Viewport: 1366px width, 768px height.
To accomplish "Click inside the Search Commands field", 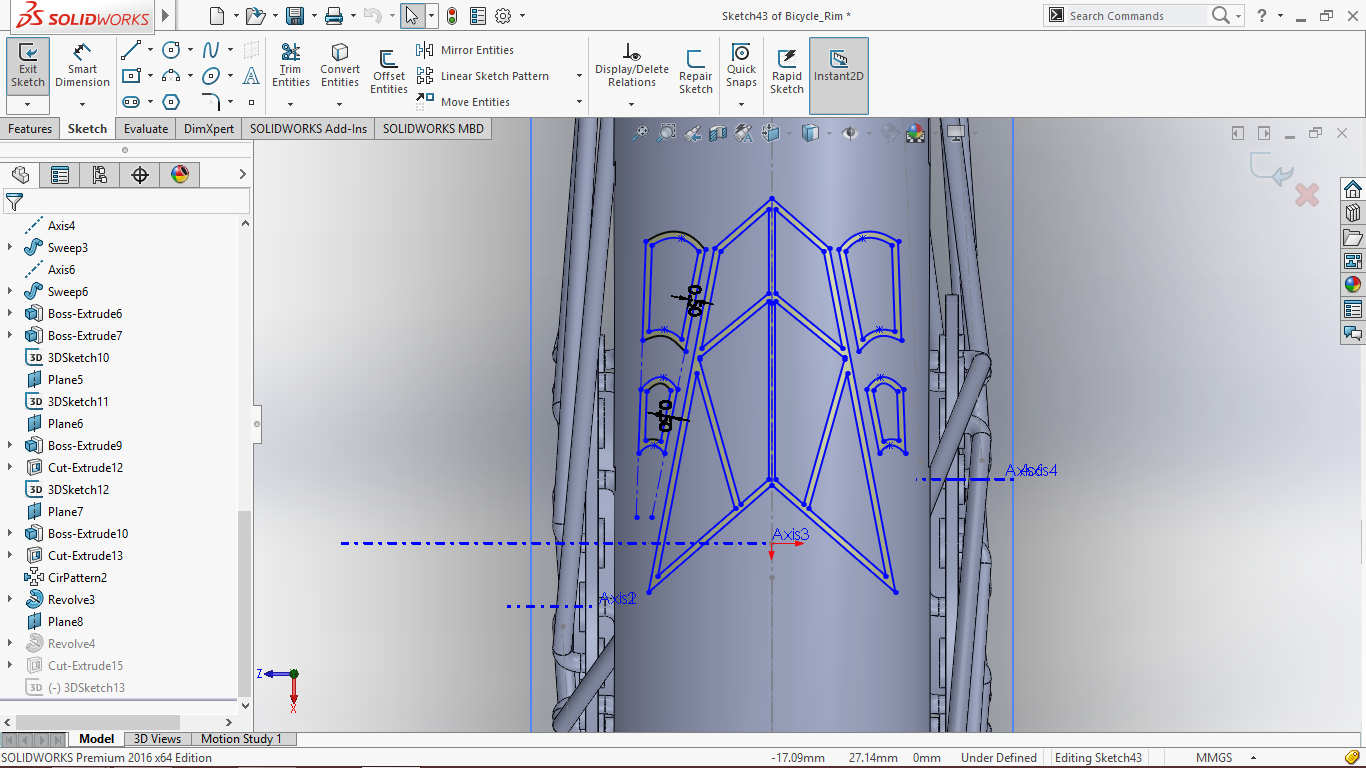I will pyautogui.click(x=1140, y=15).
